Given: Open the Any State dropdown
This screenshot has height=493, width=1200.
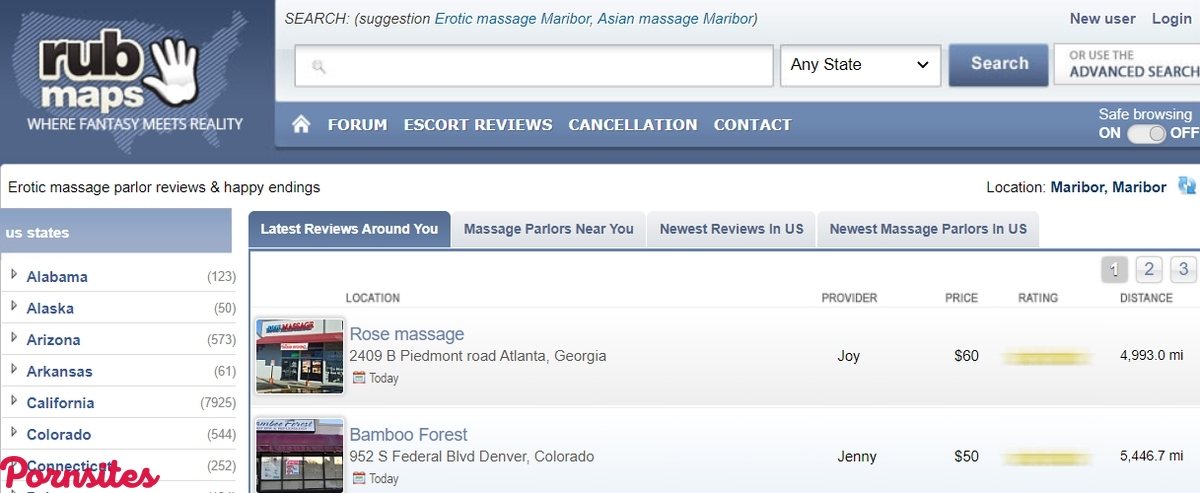Looking at the screenshot, I should tap(860, 65).
